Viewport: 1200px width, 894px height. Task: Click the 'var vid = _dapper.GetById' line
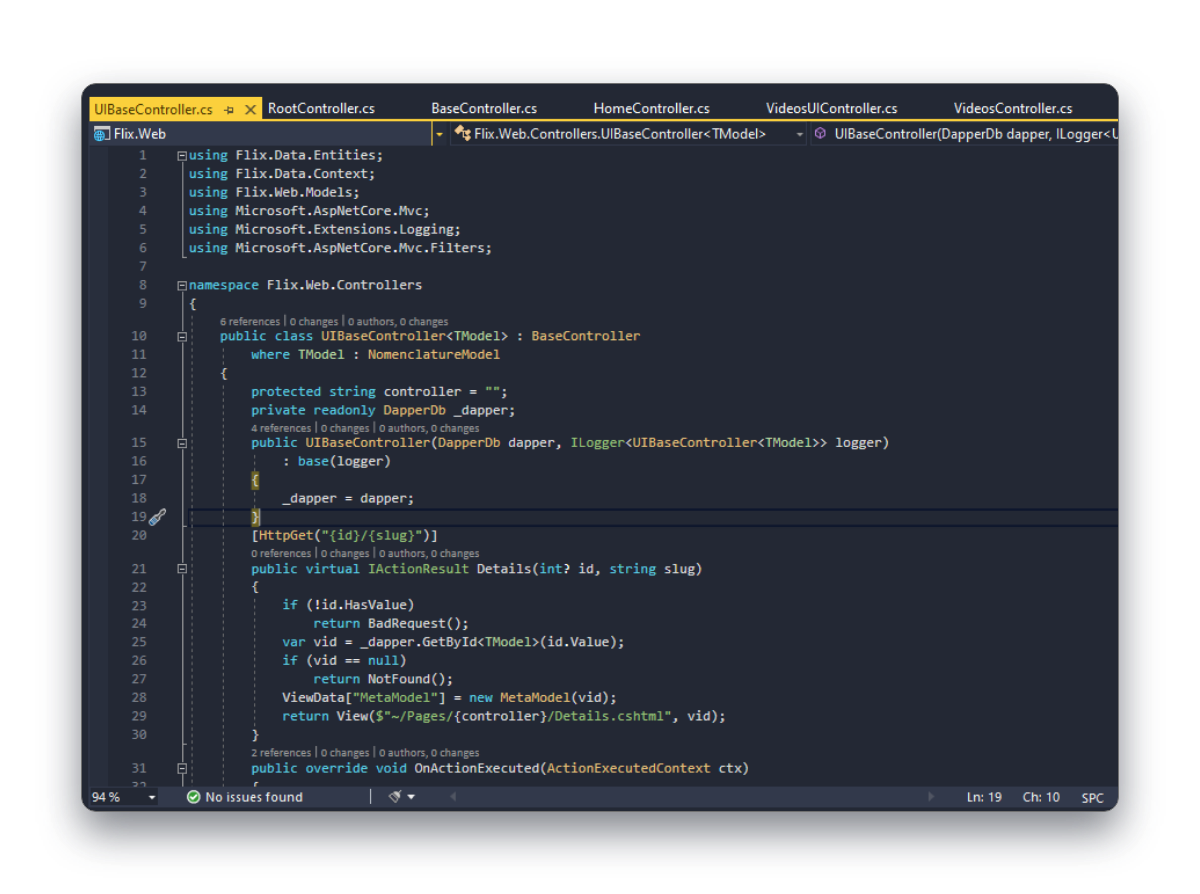[453, 642]
